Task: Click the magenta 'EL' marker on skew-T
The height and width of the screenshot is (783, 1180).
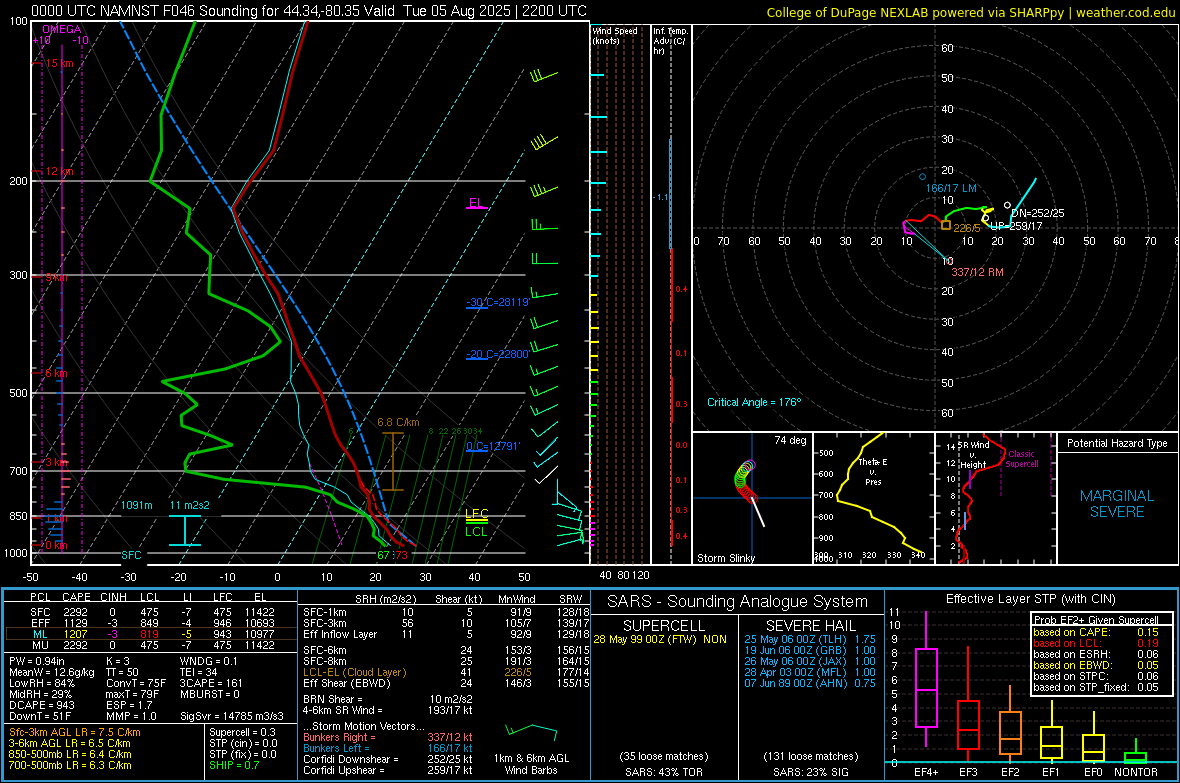Action: pos(476,203)
